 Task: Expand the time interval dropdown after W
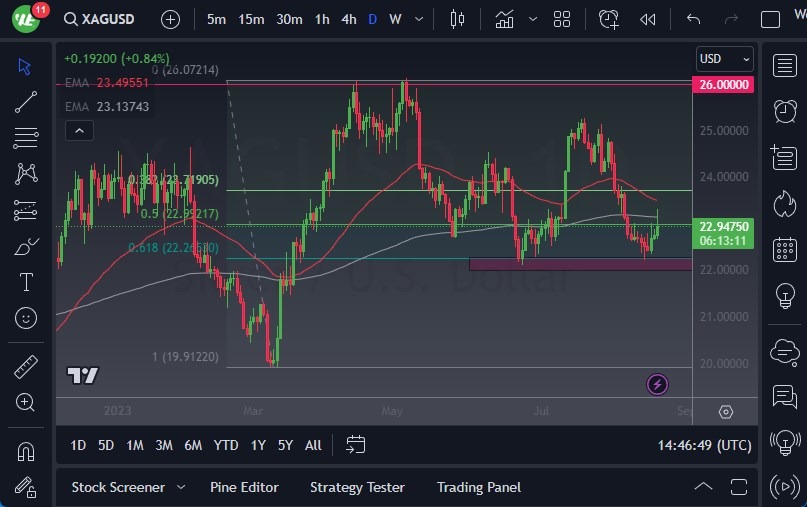point(418,19)
